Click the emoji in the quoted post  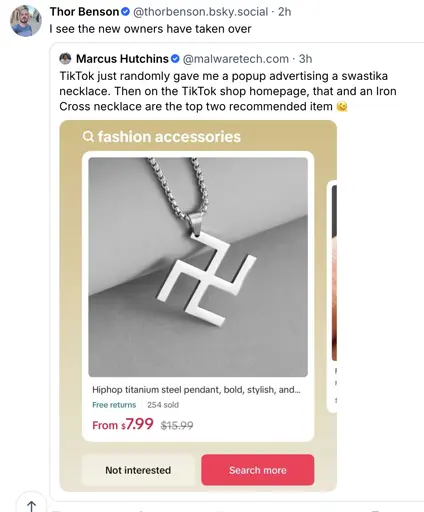342,107
